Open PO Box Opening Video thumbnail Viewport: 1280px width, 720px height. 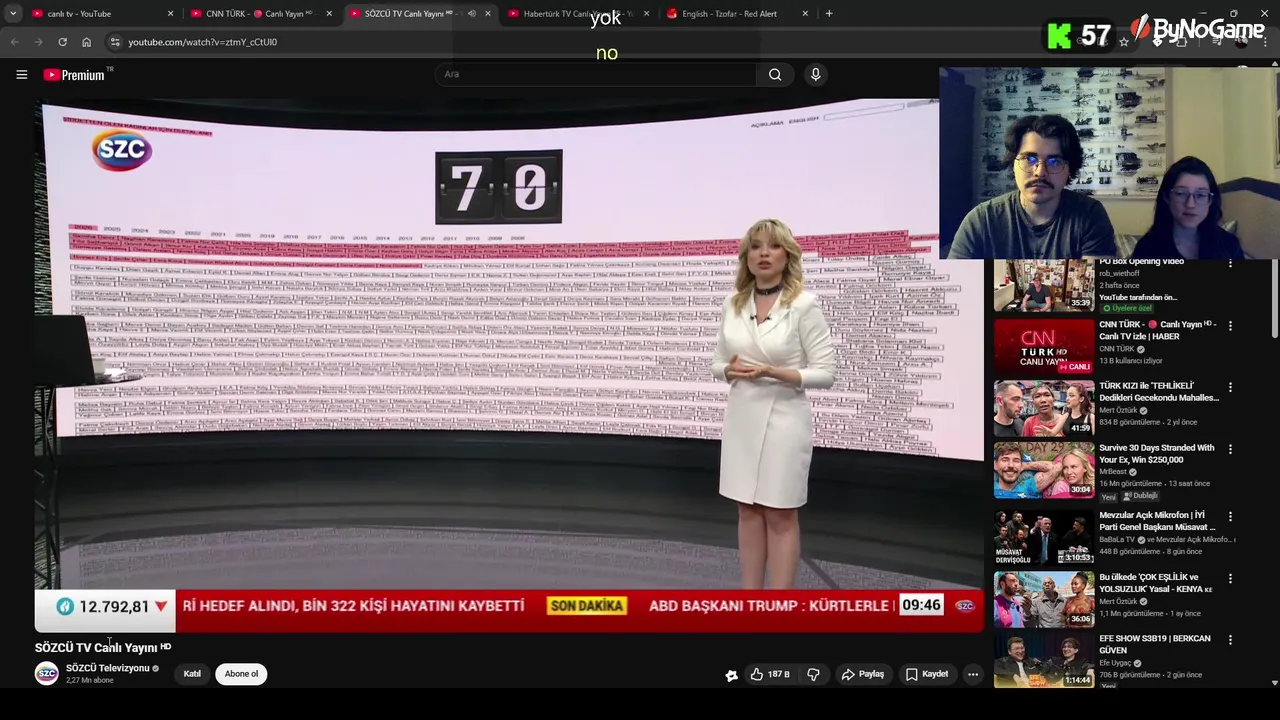tap(1044, 285)
